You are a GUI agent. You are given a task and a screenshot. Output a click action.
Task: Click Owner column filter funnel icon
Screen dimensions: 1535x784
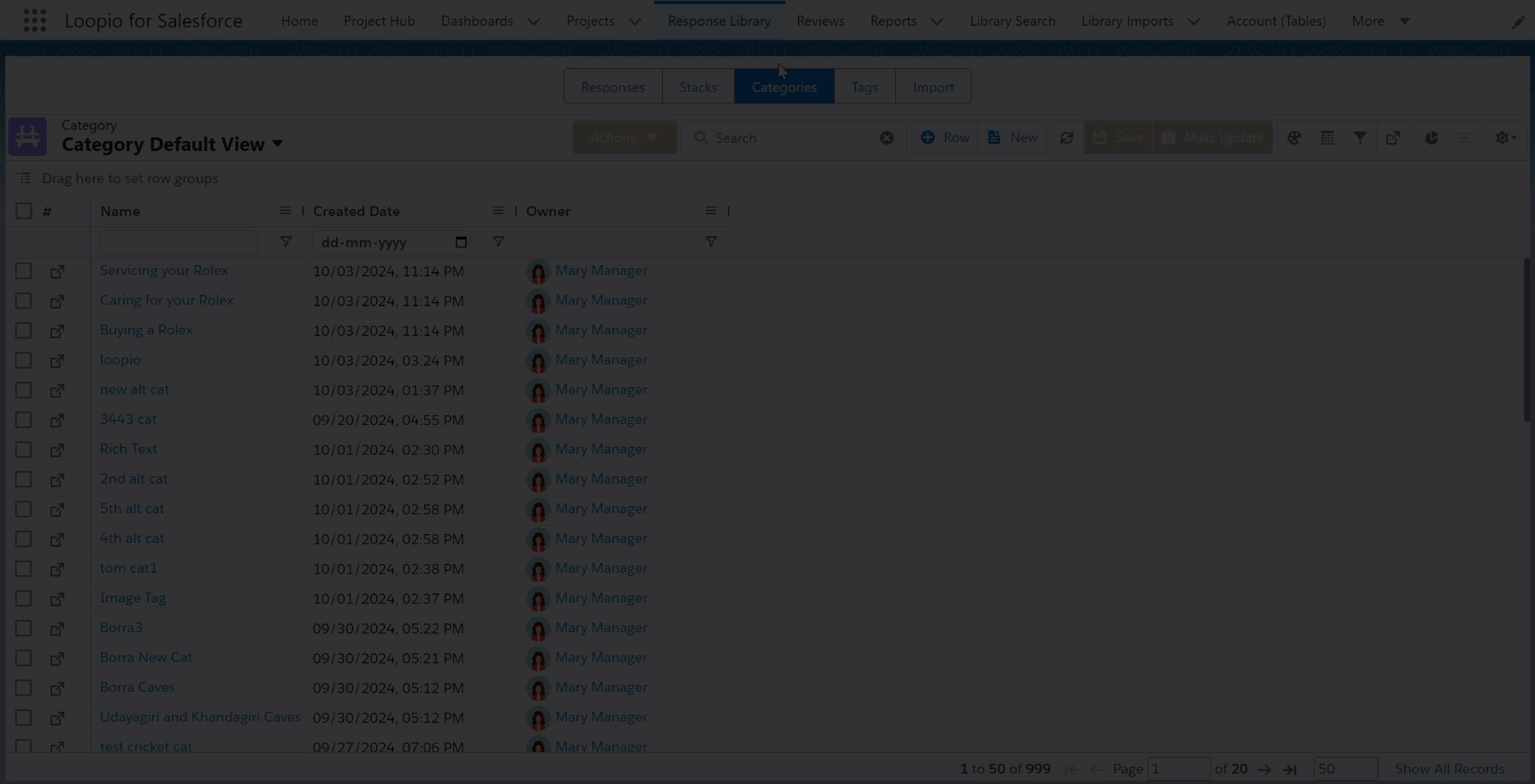[x=711, y=241]
